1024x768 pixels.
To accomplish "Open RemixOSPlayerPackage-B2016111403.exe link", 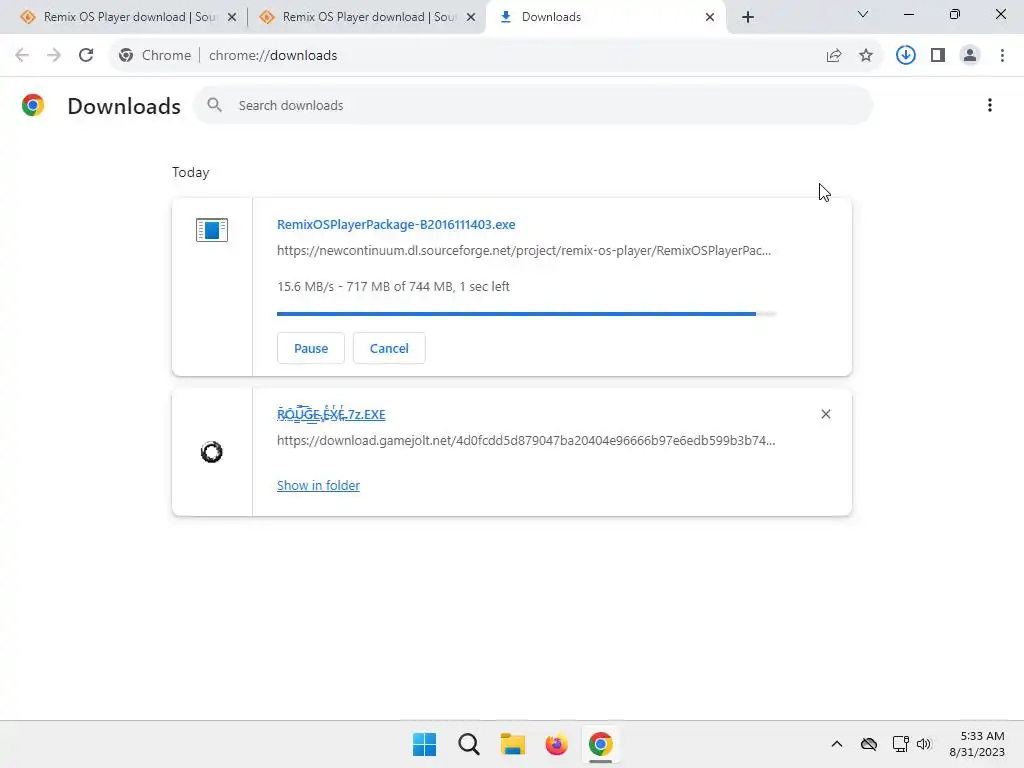I will pos(396,224).
